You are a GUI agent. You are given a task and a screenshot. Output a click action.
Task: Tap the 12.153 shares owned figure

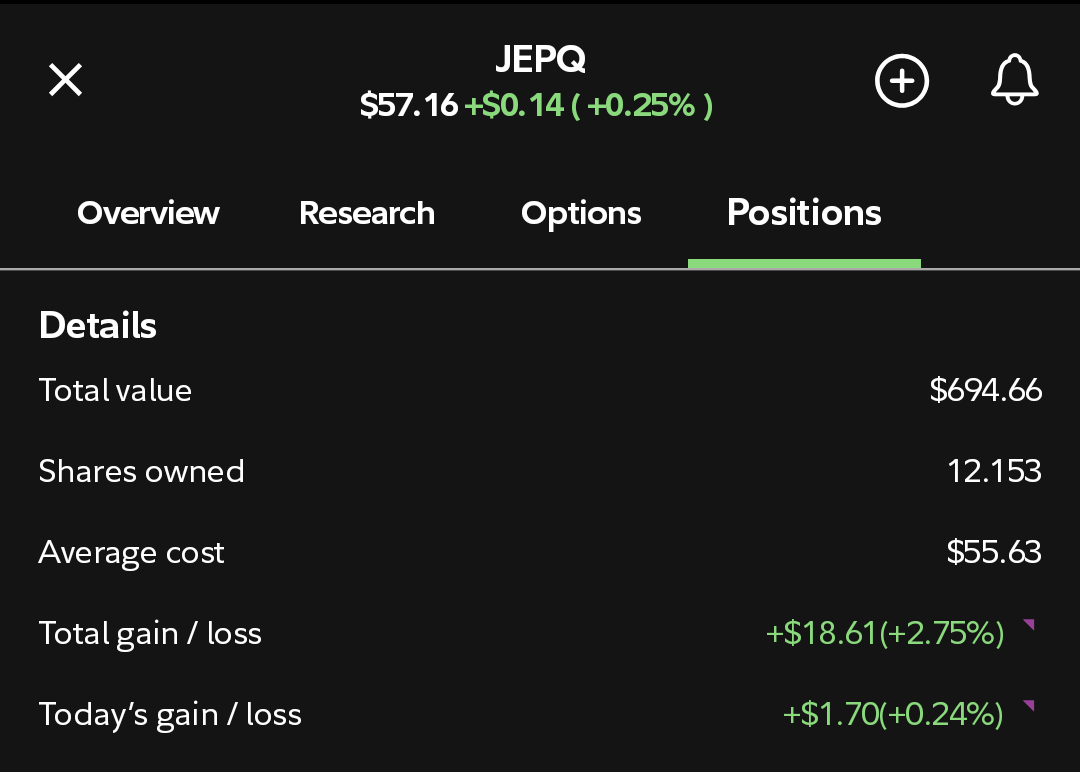(x=995, y=472)
